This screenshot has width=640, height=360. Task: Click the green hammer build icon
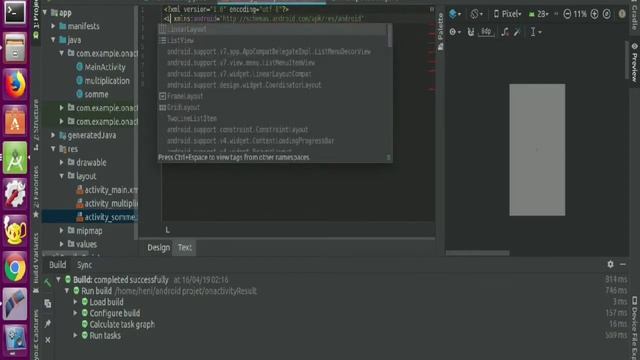pos(47,282)
